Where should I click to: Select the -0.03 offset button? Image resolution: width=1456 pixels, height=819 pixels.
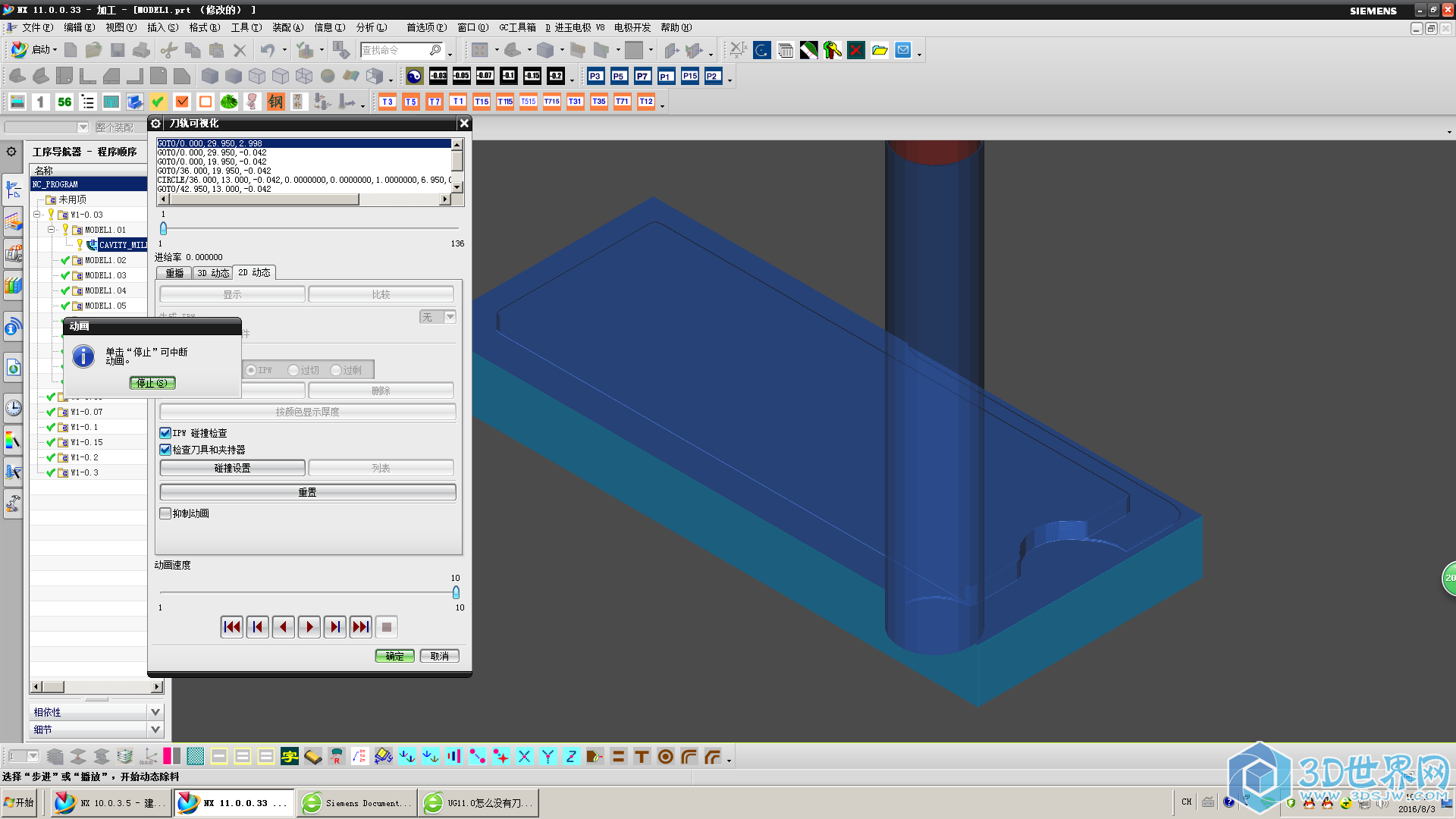pos(438,76)
